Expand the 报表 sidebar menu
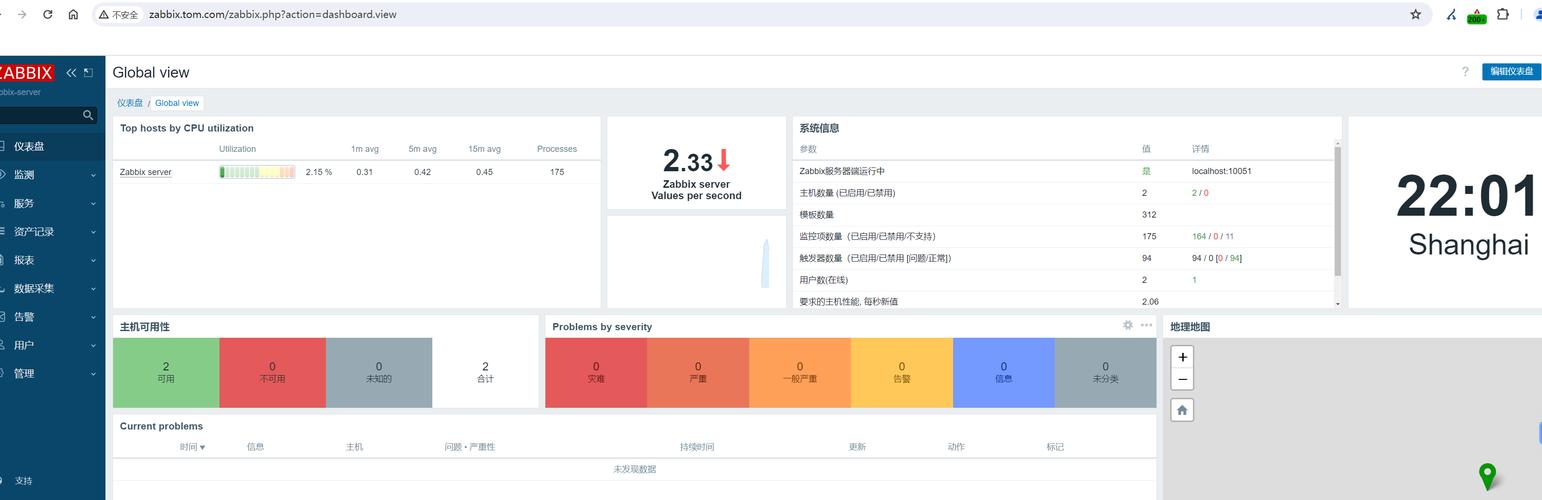The width and height of the screenshot is (1542, 500). pos(52,260)
